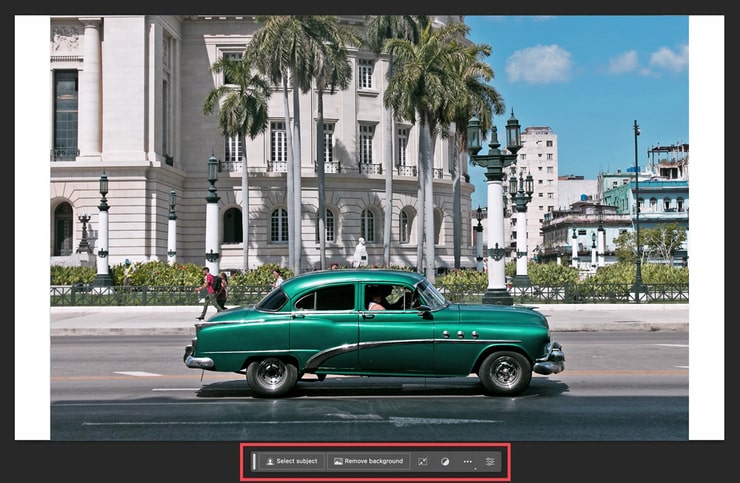Screen dimensions: 740x483
Task: Click the green car's front wheel
Action: tap(504, 373)
